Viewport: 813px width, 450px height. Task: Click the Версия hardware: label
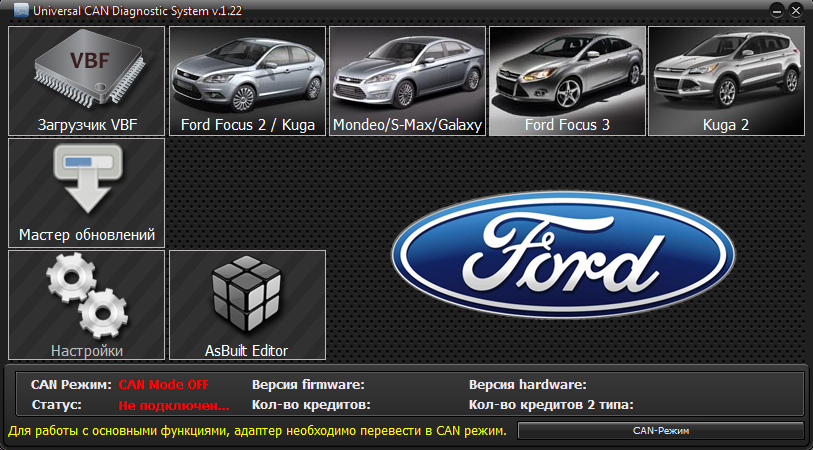tap(528, 385)
